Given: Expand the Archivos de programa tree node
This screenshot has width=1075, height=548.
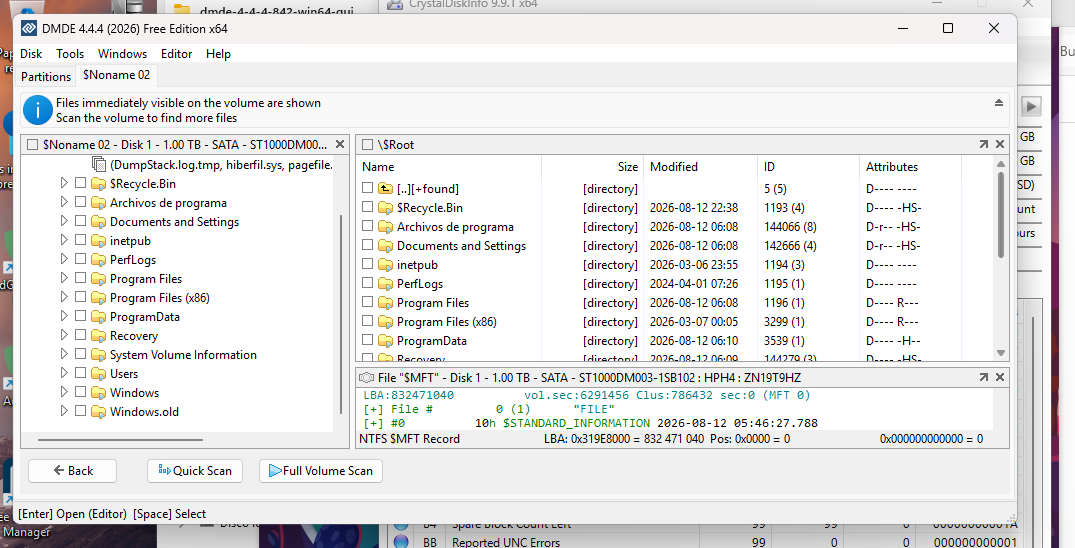Looking at the screenshot, I should tap(64, 202).
